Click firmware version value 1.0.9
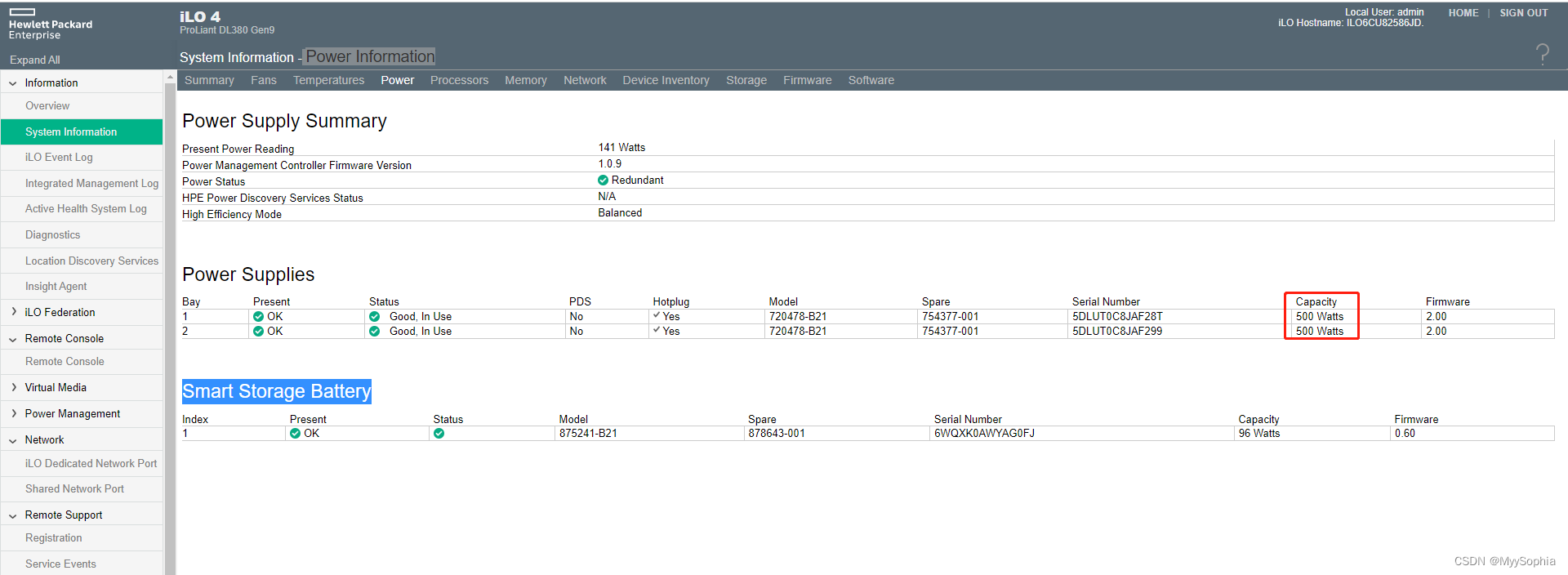1568x575 pixels. 609,164
